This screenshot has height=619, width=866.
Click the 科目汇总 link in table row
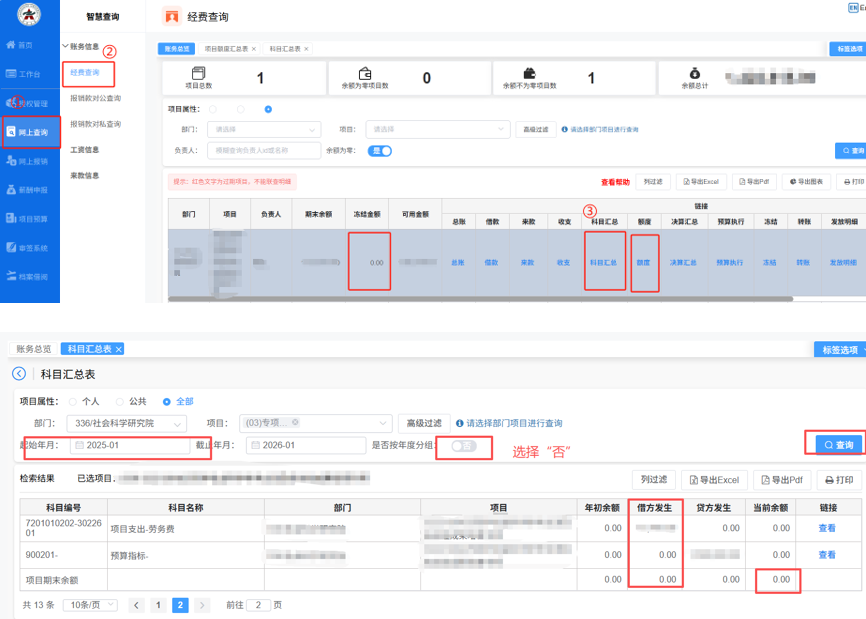click(x=603, y=262)
